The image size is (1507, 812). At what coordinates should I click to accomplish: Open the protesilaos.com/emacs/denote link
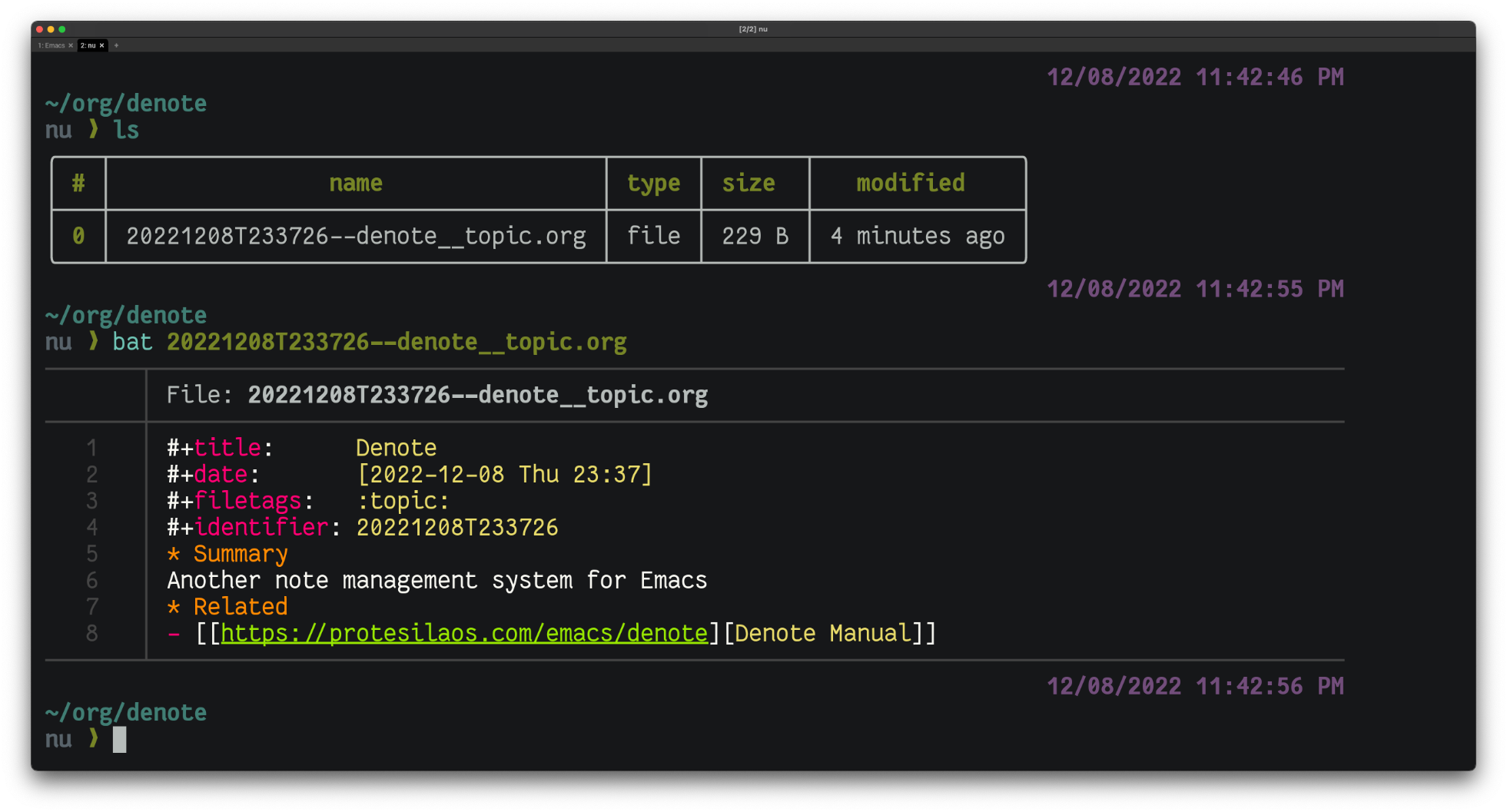(464, 633)
